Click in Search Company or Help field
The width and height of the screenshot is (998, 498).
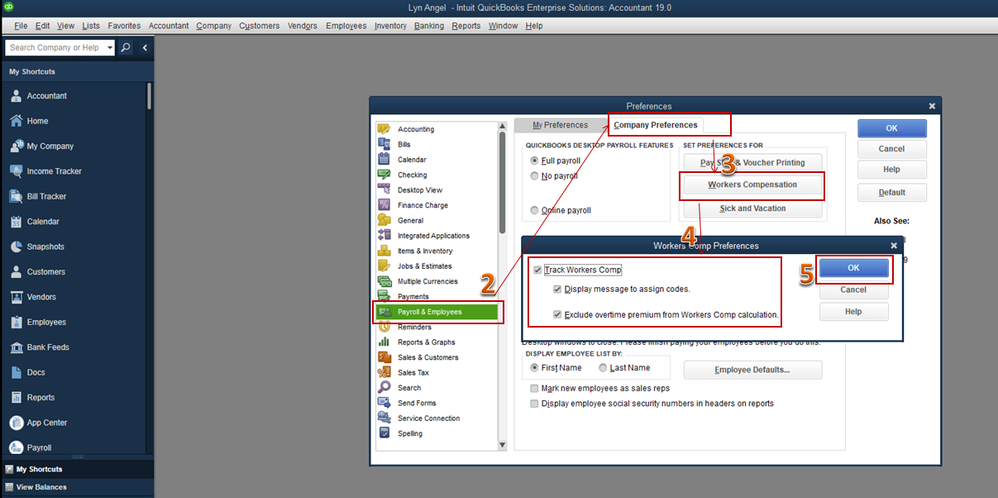pos(56,48)
